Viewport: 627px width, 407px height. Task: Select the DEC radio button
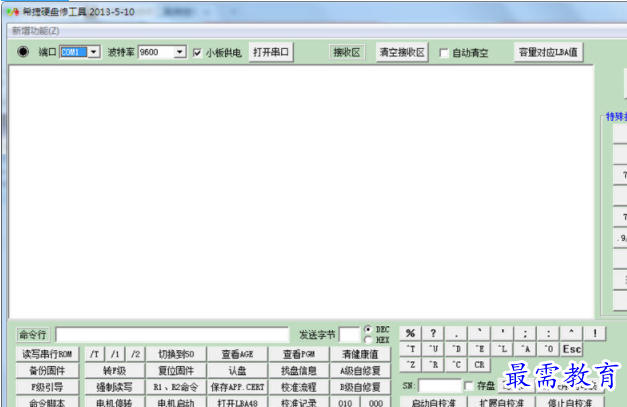coord(368,329)
